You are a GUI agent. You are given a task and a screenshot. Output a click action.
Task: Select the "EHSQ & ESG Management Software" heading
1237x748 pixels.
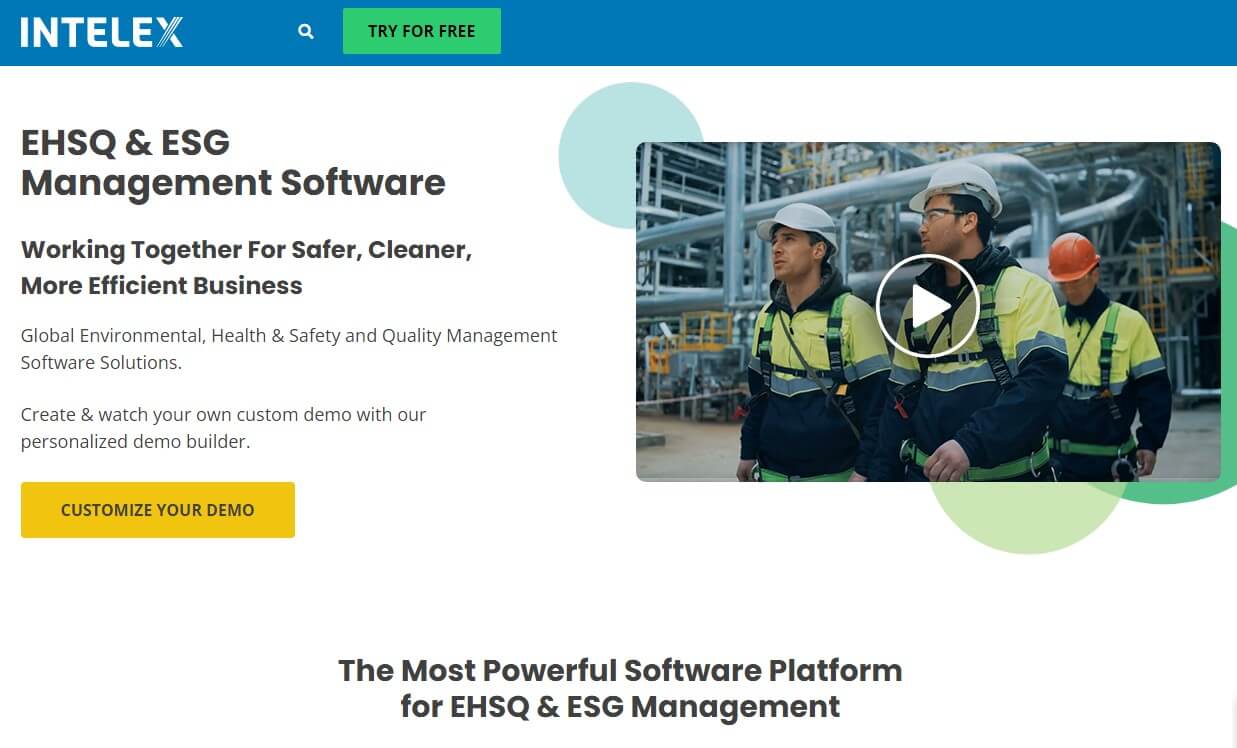pyautogui.click(x=233, y=163)
